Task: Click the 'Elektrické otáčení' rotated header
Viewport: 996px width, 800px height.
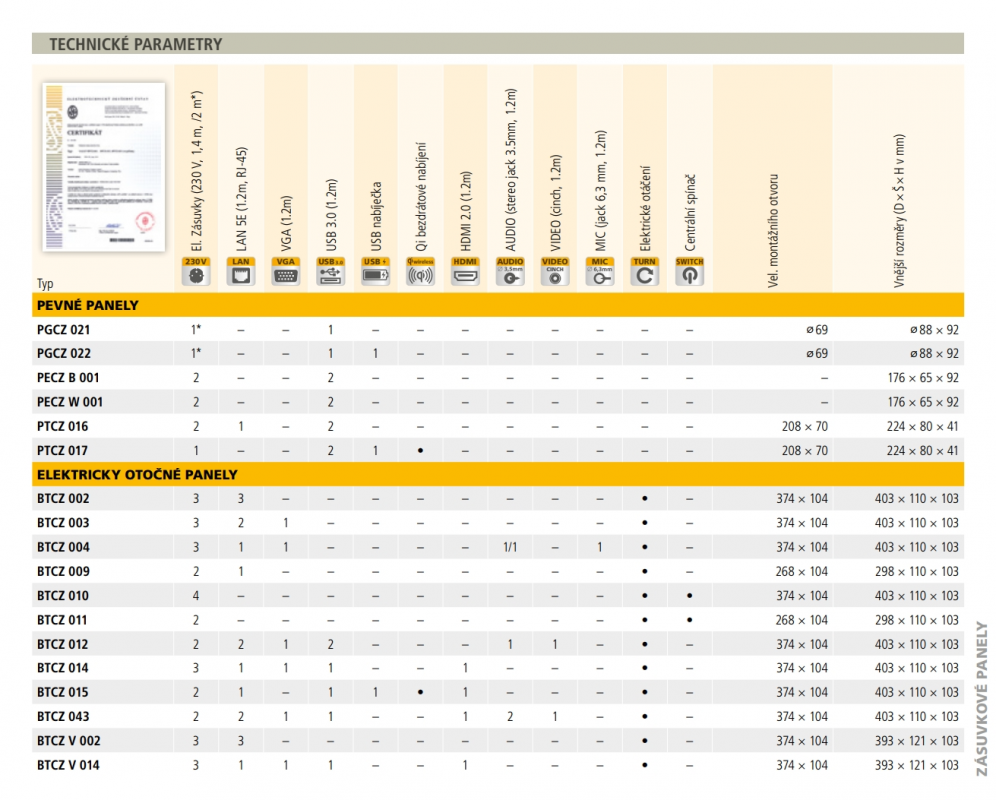Action: pos(645,208)
